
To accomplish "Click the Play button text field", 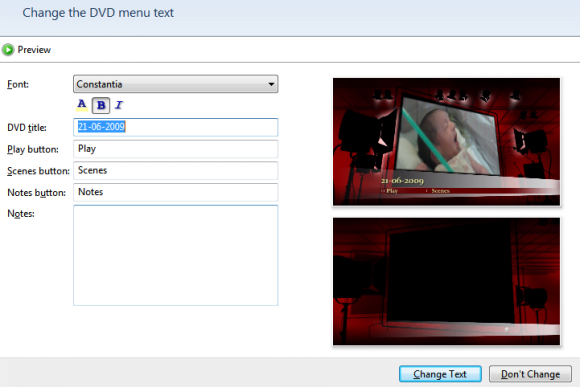I will [x=176, y=149].
